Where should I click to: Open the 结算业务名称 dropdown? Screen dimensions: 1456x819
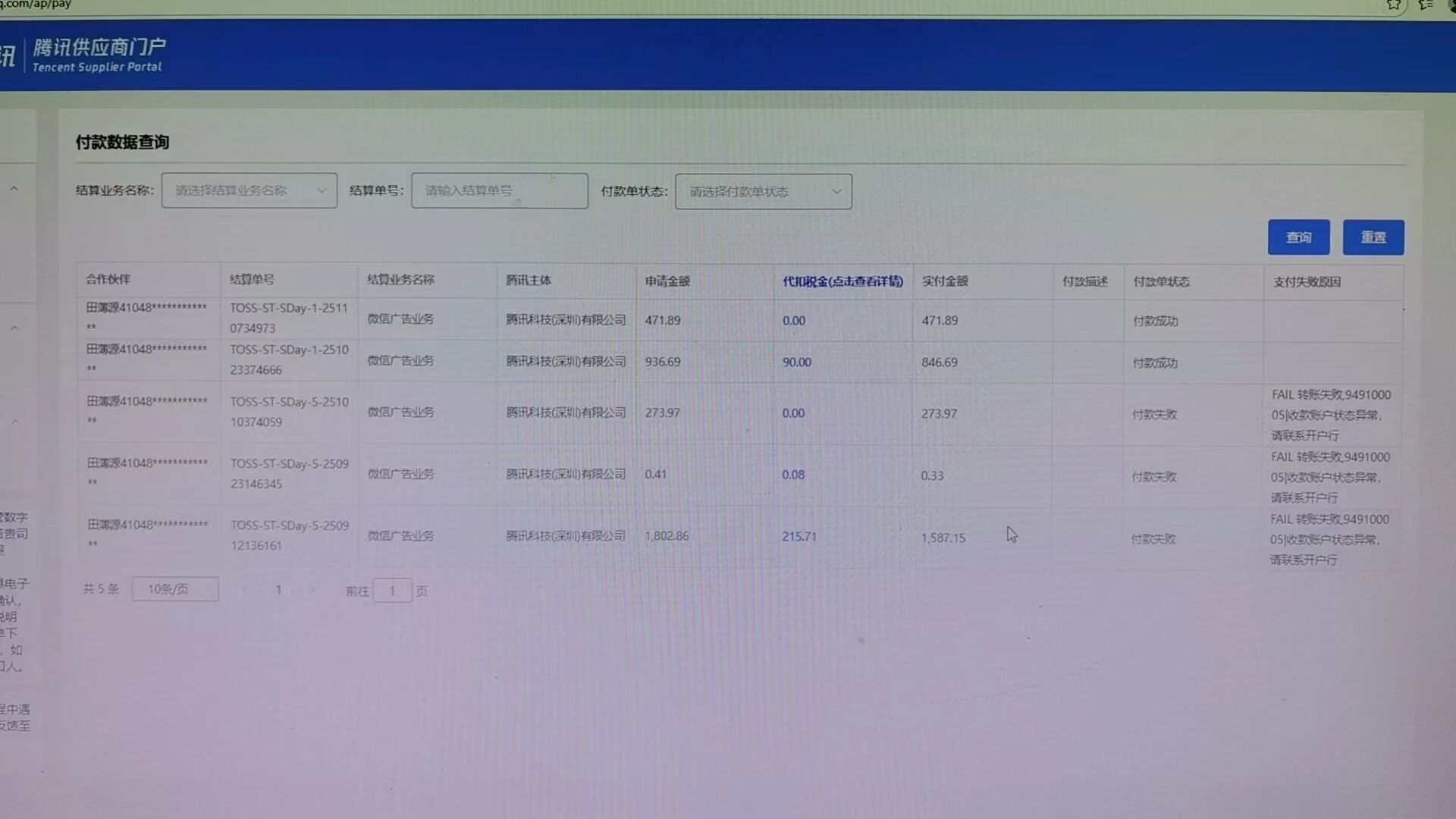[x=249, y=190]
